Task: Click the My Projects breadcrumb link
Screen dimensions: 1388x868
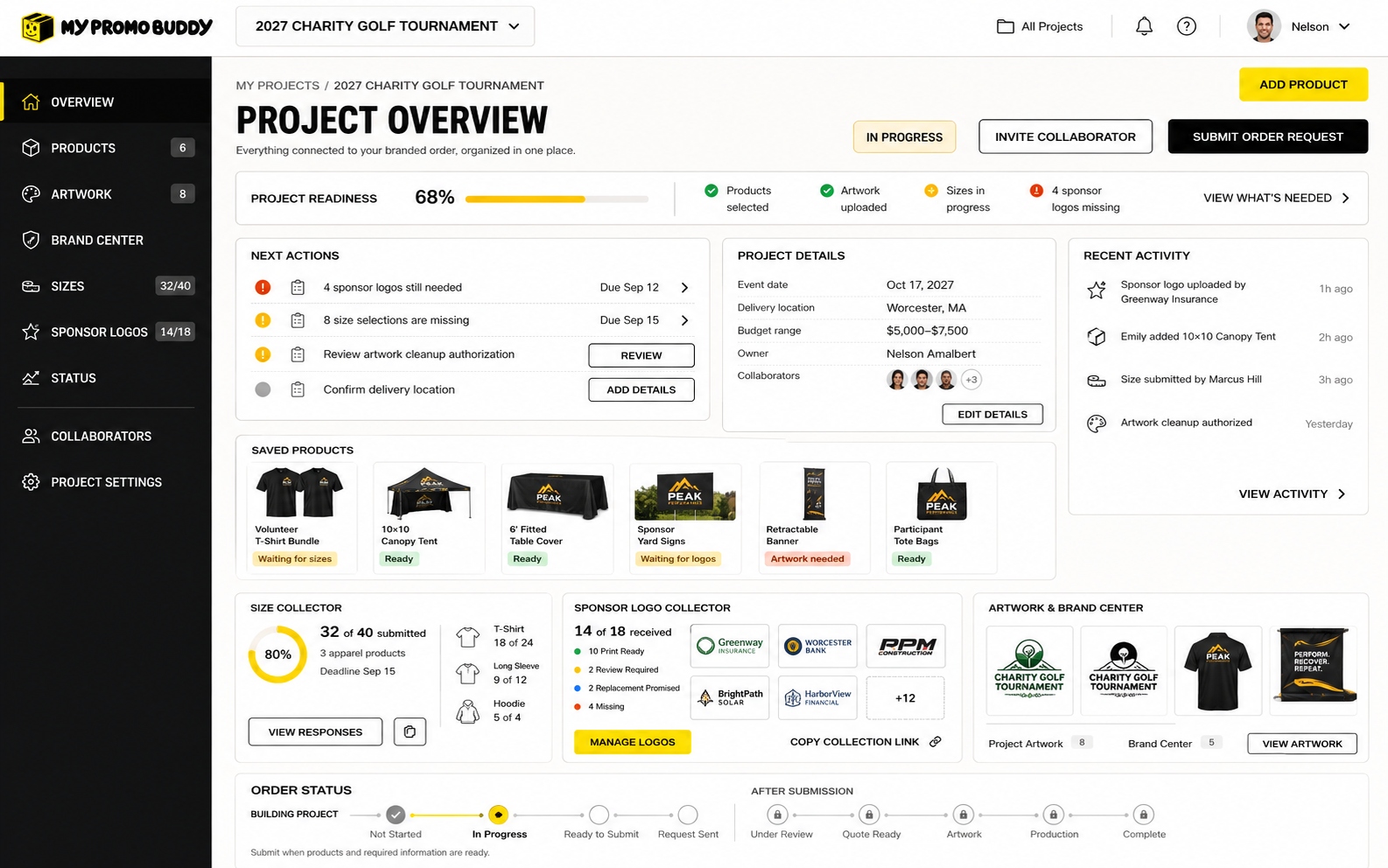Action: 277,85
